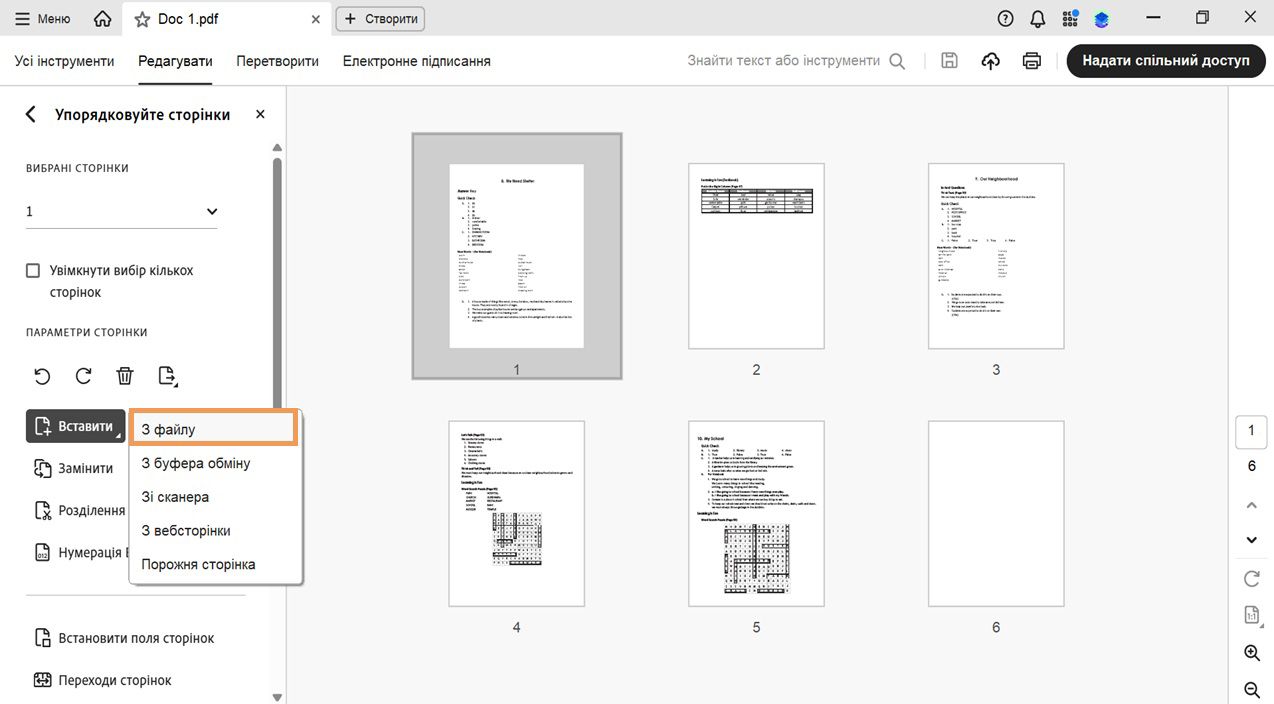Open the Help question mark icon
This screenshot has height=704, width=1274.
[1006, 18]
